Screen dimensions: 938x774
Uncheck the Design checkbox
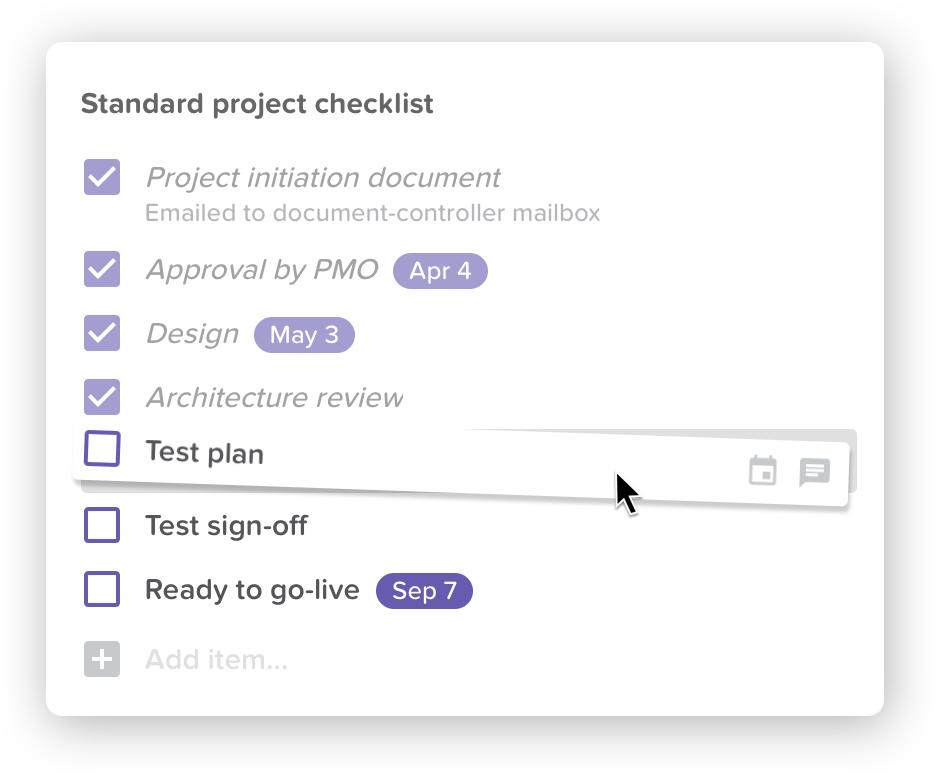(102, 333)
